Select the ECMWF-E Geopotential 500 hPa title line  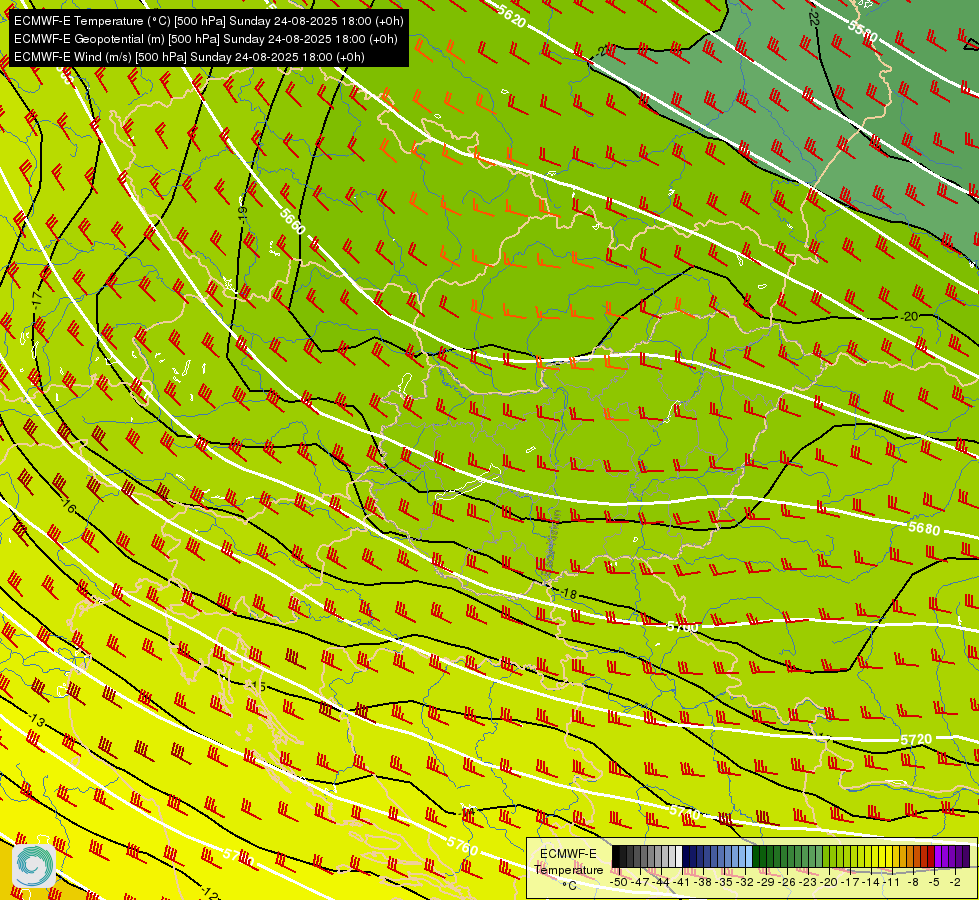[x=205, y=39]
